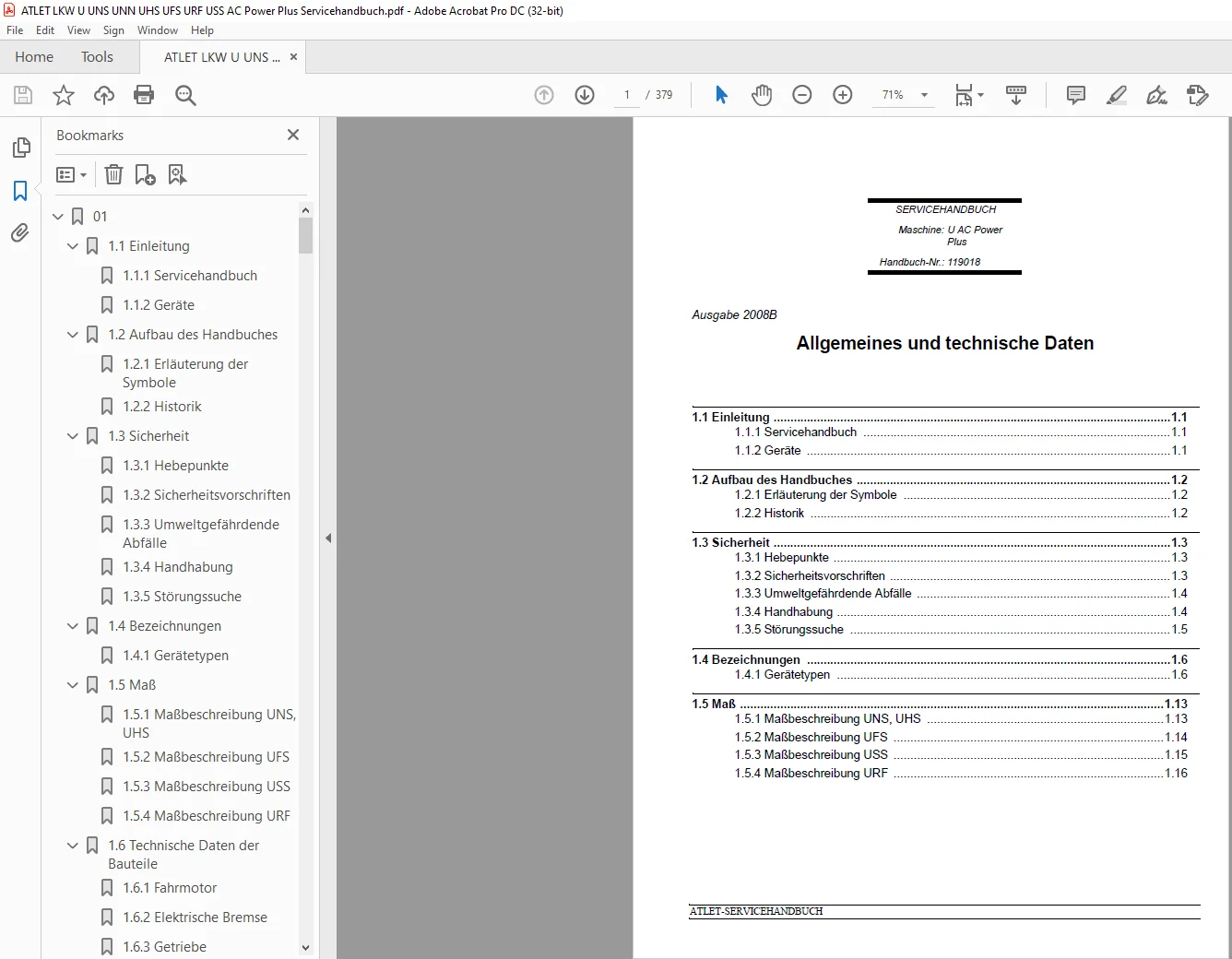1232x959 pixels.
Task: Close the ATLET LKW document tab
Action: click(293, 57)
